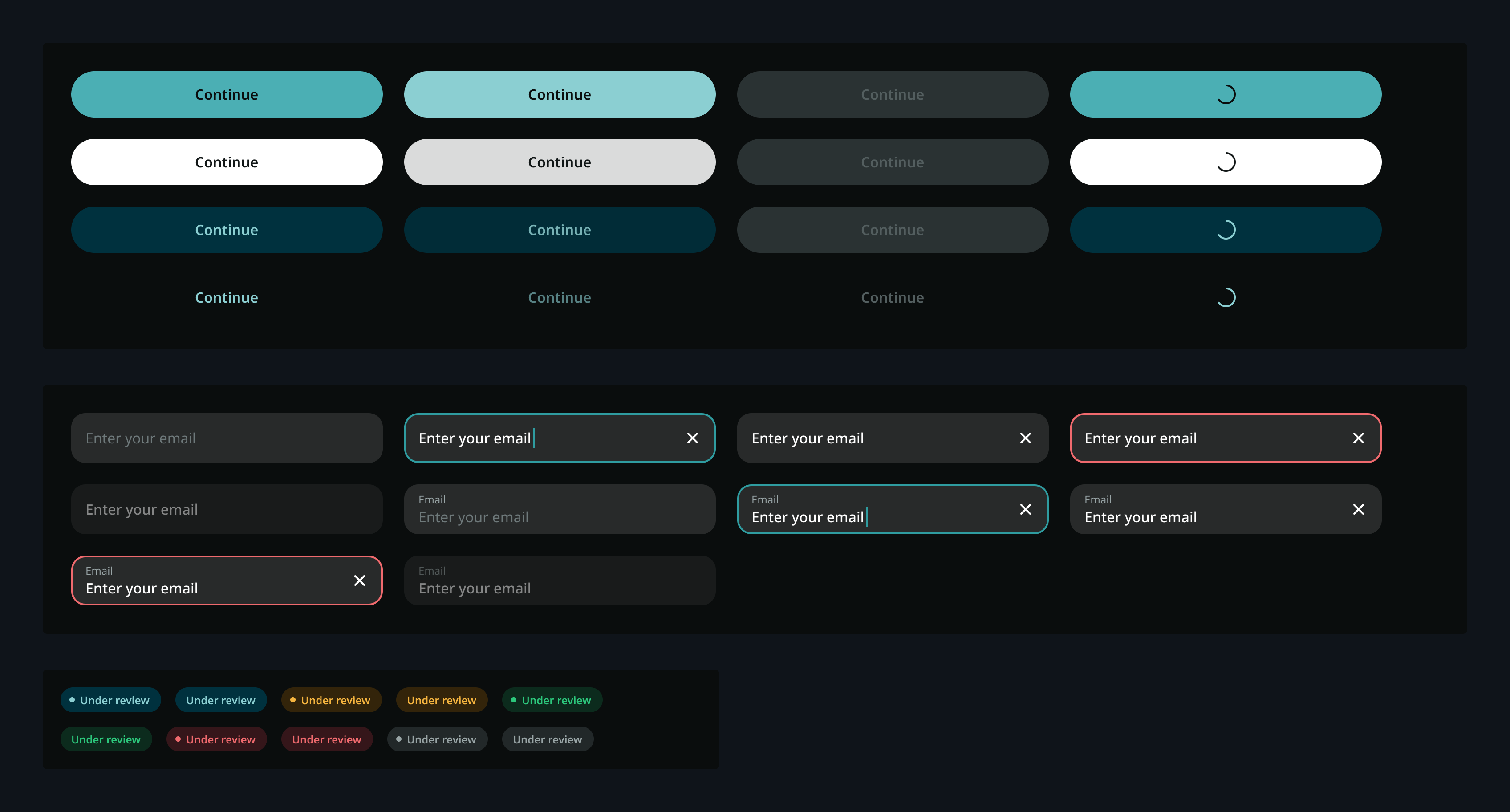Click the teal Under review badge without a dot
Image resolution: width=1510 pixels, height=812 pixels.
click(x=221, y=700)
